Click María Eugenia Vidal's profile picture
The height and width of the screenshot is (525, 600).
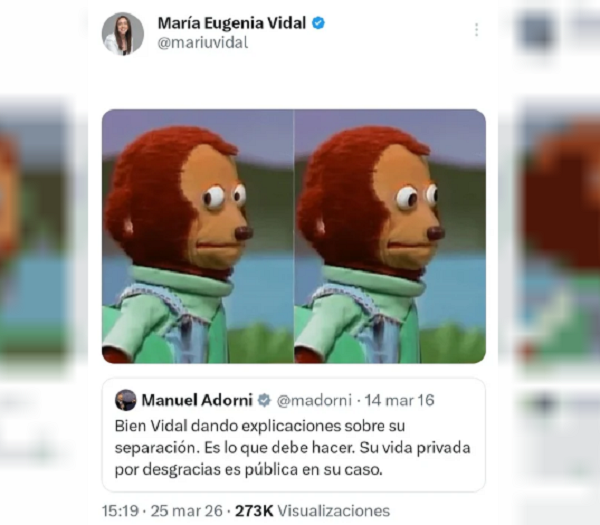click(123, 34)
